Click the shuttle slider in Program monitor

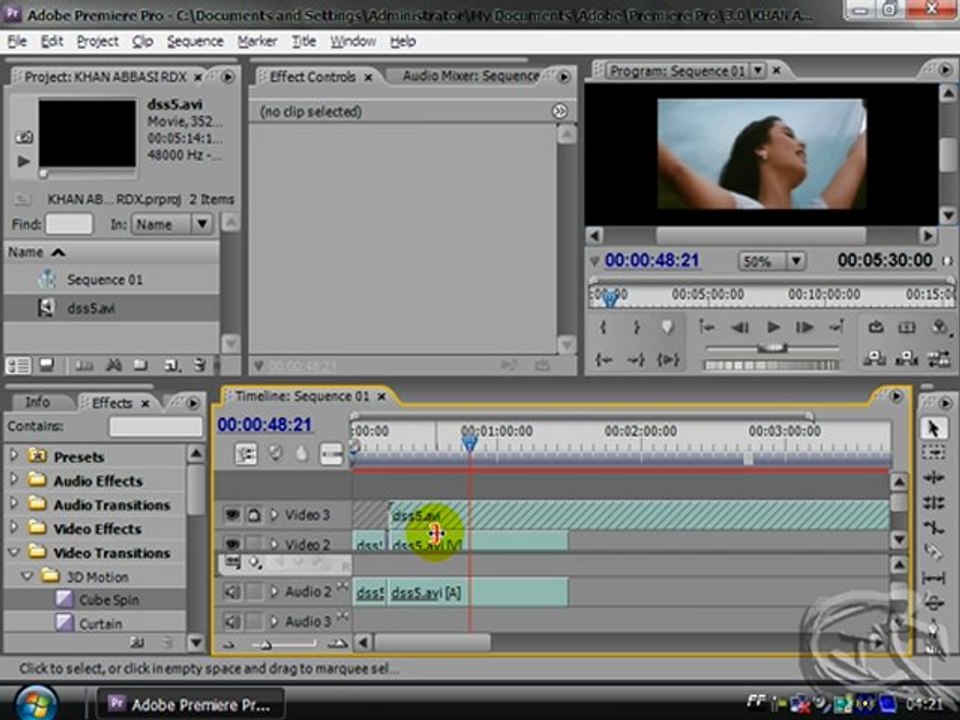click(772, 348)
